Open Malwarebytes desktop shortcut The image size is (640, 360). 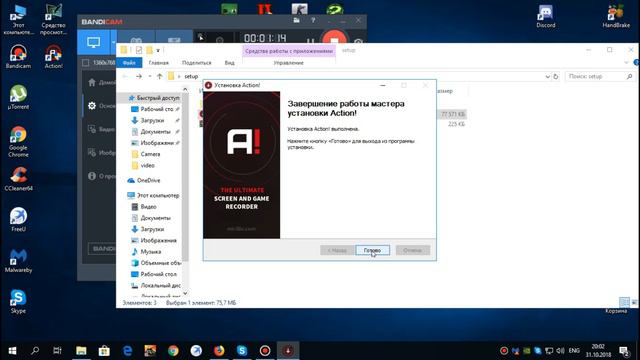[x=18, y=260]
